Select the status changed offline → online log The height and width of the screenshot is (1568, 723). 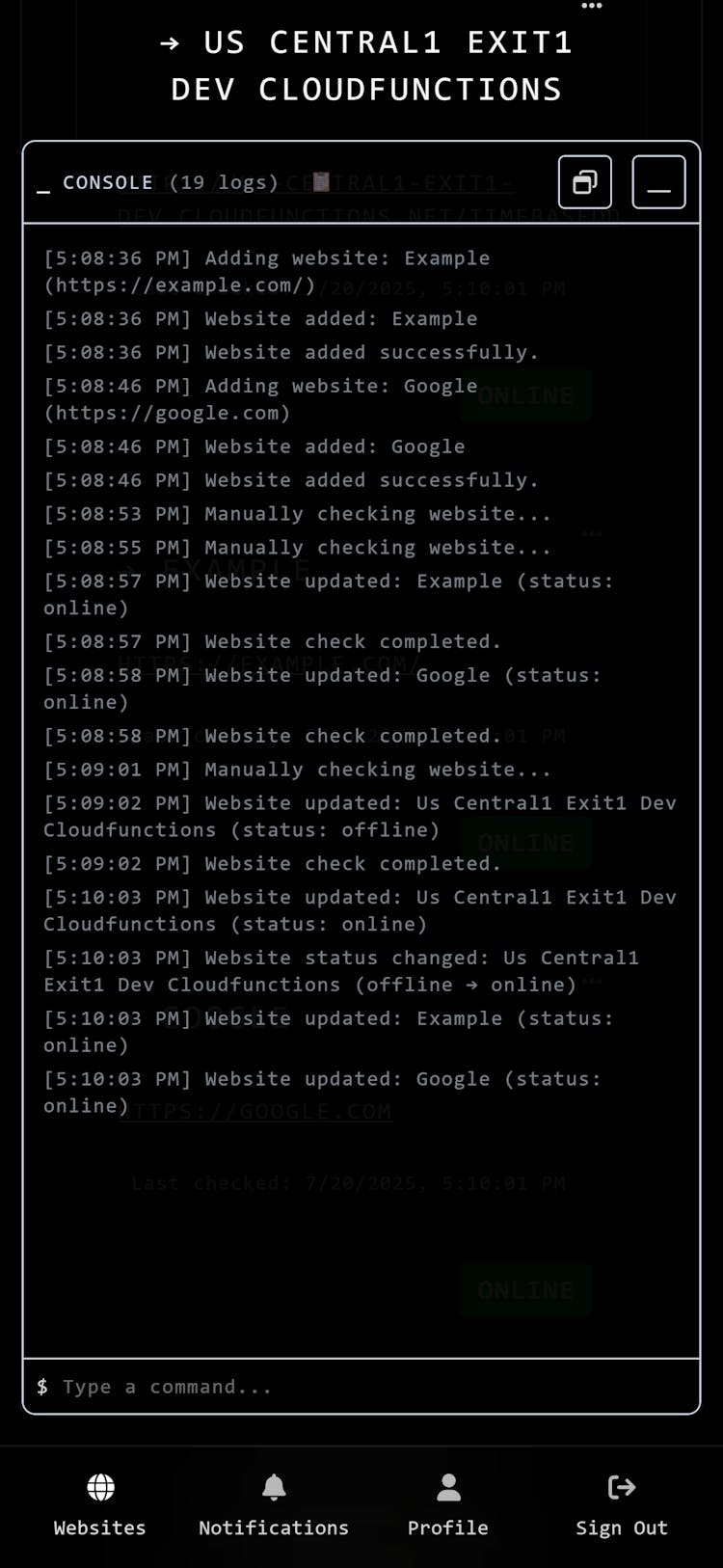pos(340,971)
